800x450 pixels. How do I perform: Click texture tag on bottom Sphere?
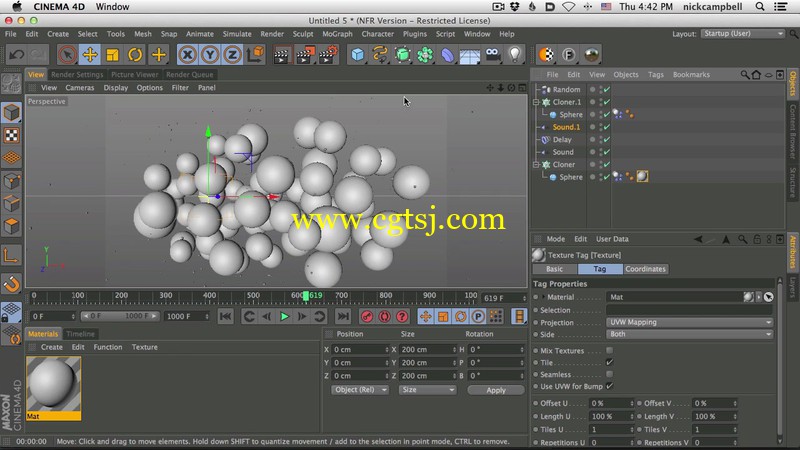[x=642, y=177]
